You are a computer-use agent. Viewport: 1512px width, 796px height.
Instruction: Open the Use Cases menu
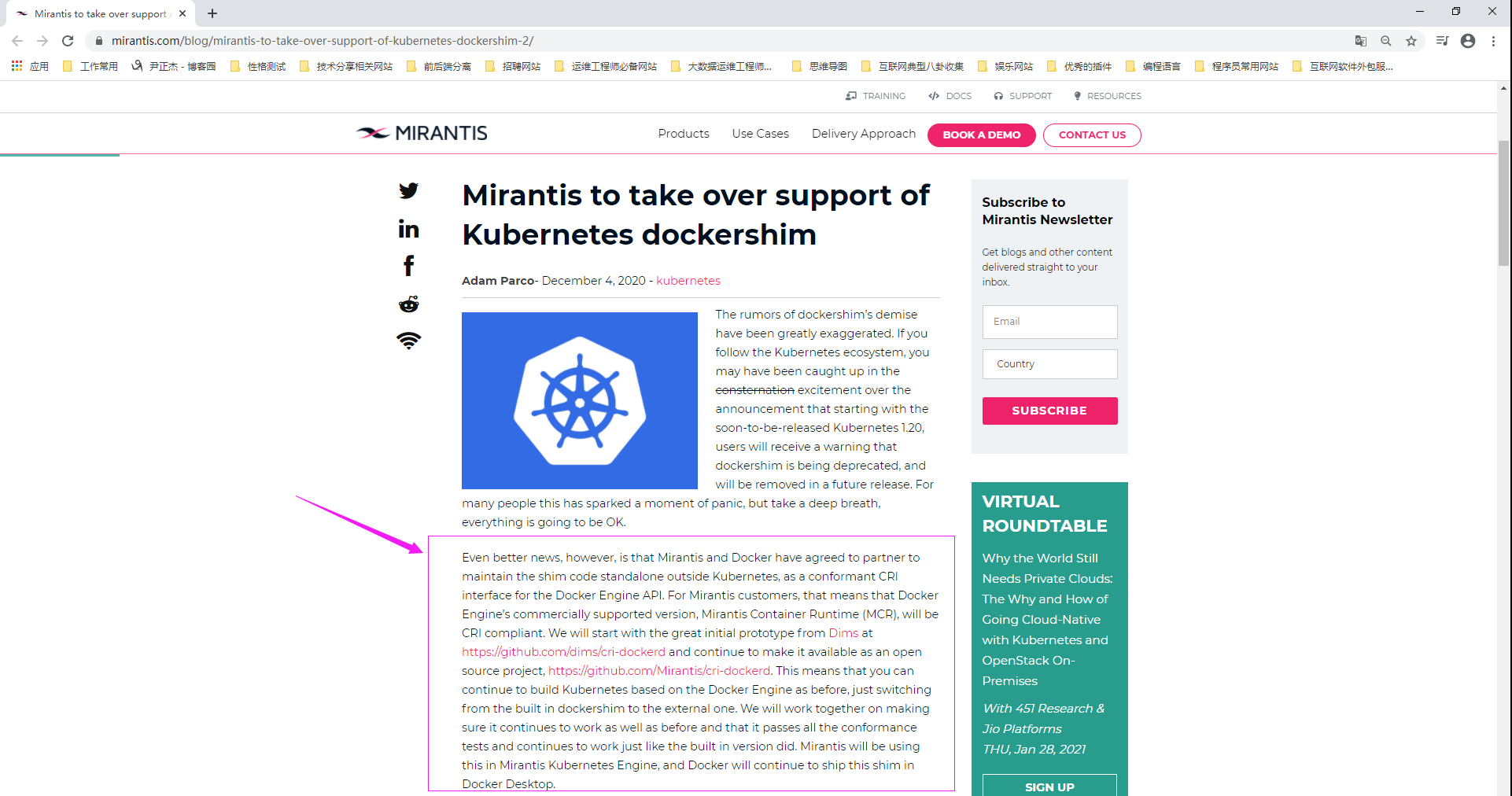pos(760,134)
